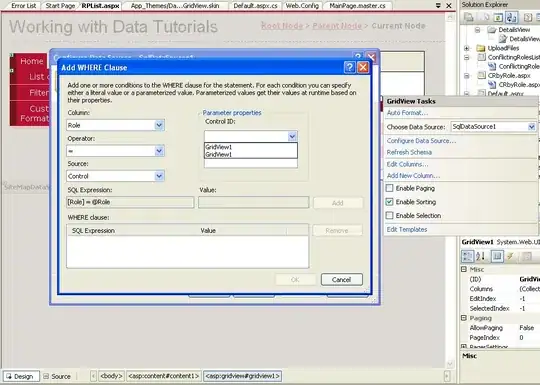Click the Cancel button in dialog
The image size is (540, 385).
342,280
